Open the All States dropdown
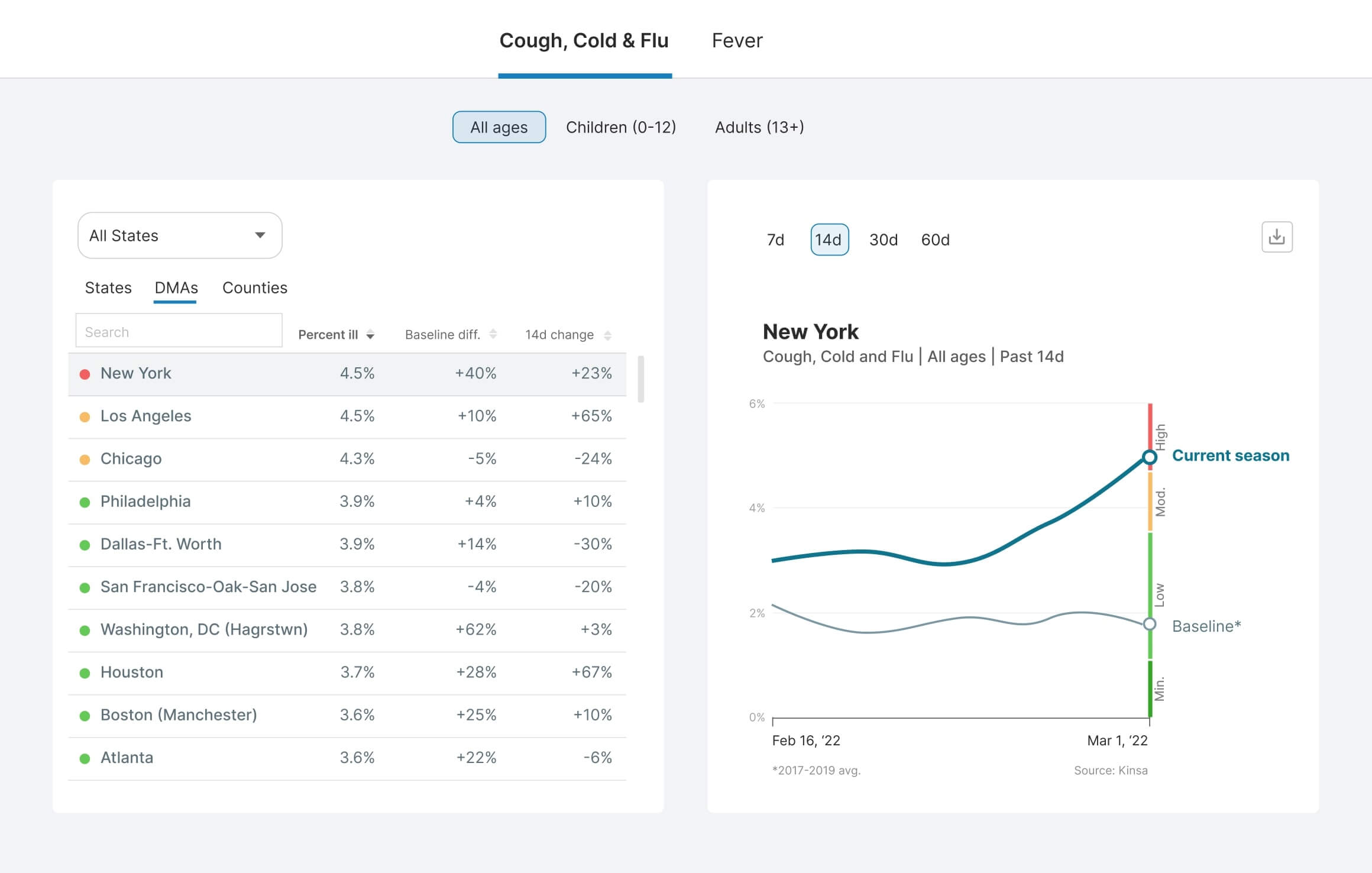Screen dimensions: 1372x873 click(180, 235)
